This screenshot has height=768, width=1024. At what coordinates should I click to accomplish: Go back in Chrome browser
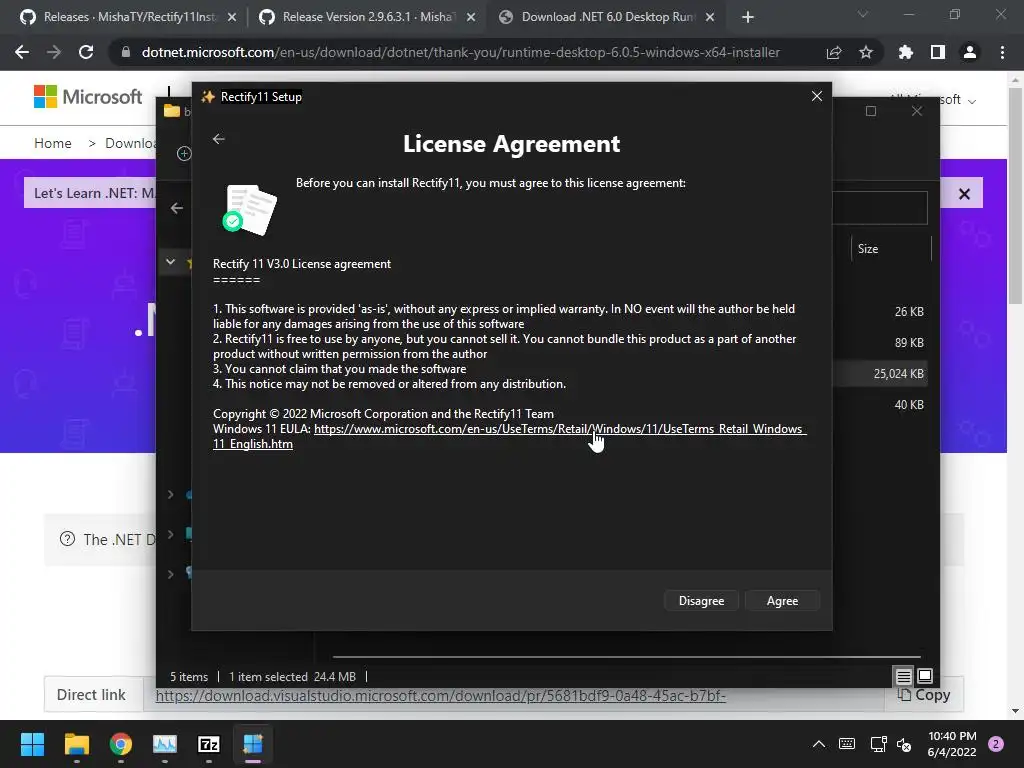[x=22, y=52]
